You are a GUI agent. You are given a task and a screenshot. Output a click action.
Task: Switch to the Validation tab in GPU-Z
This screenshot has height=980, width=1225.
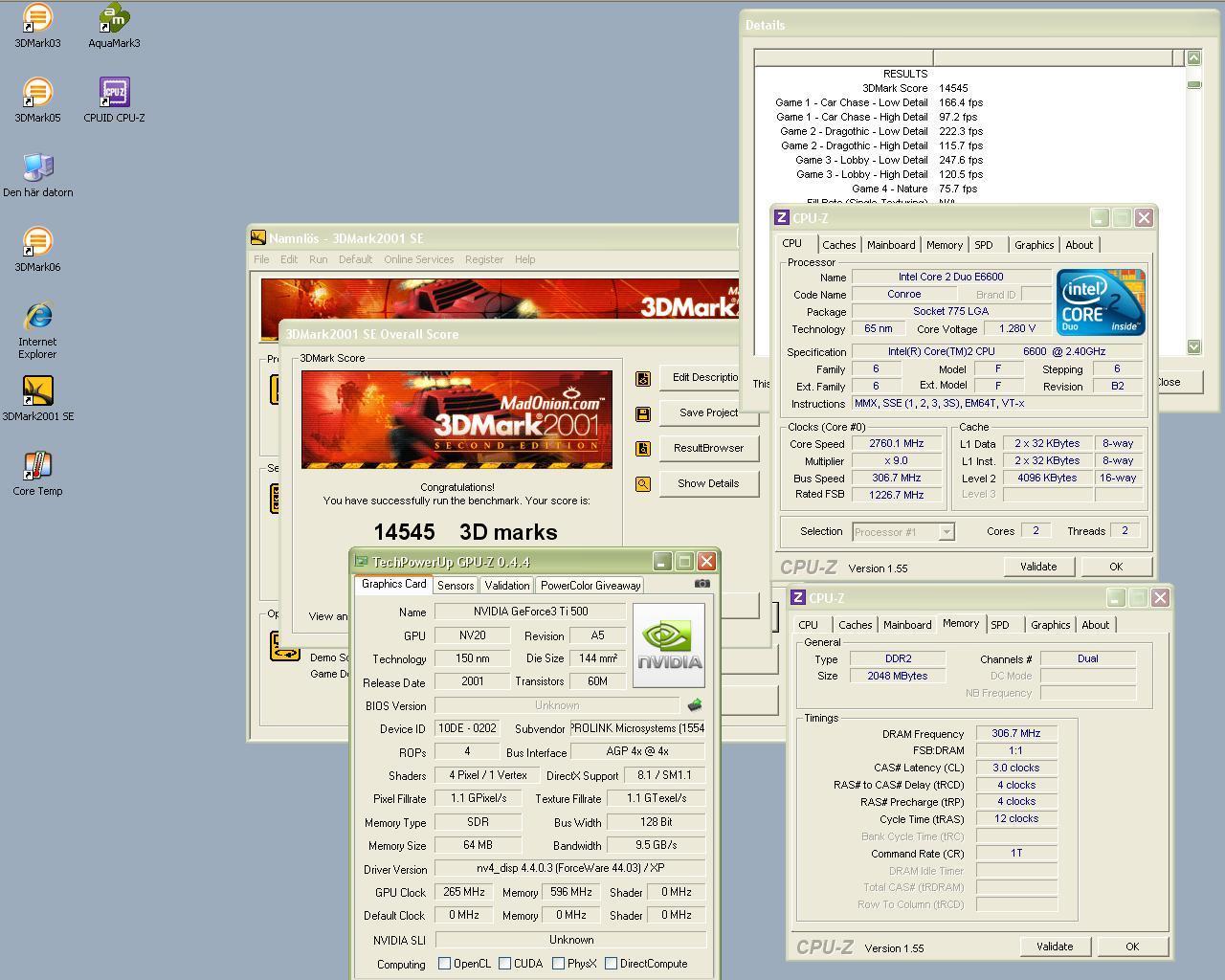(507, 586)
